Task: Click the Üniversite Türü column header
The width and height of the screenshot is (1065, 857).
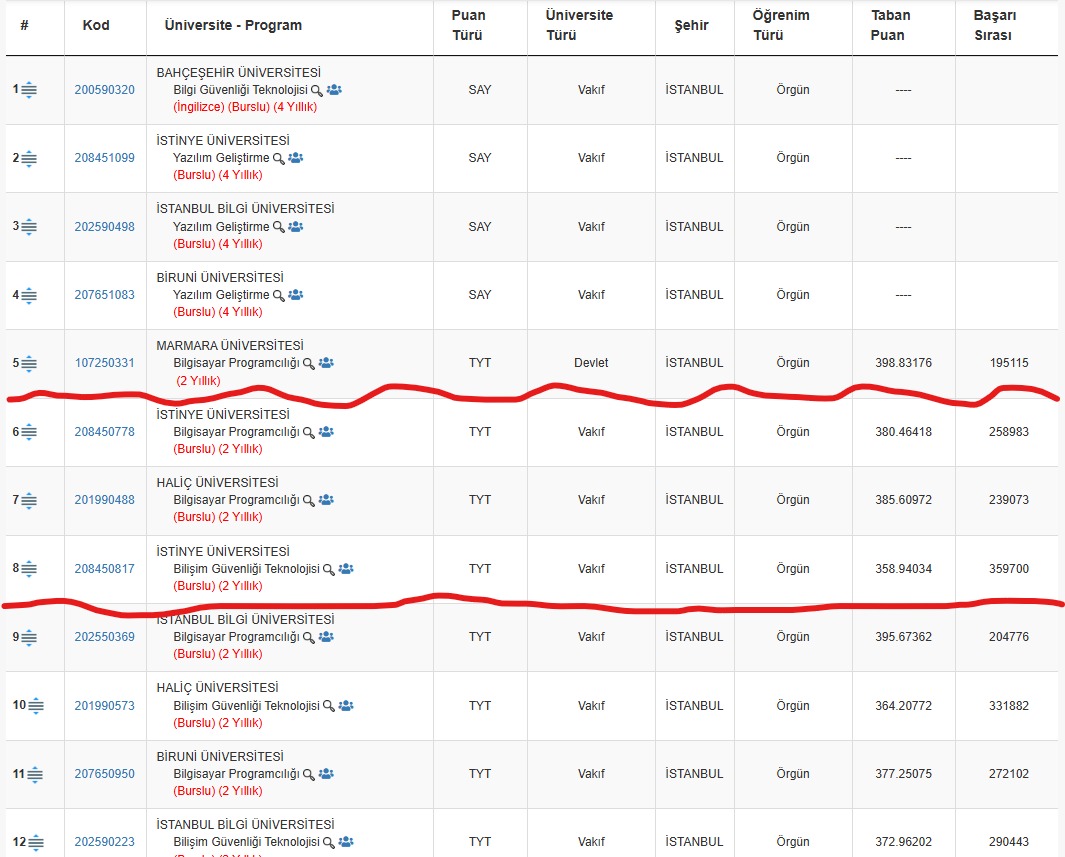Action: click(579, 25)
